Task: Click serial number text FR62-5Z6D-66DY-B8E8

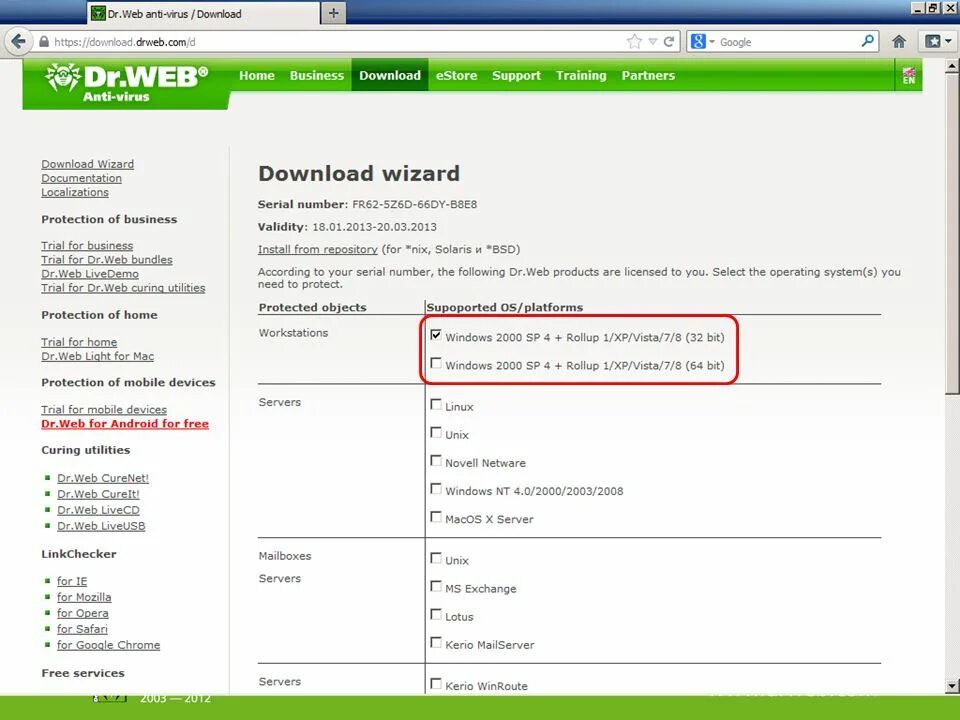Action: [414, 204]
